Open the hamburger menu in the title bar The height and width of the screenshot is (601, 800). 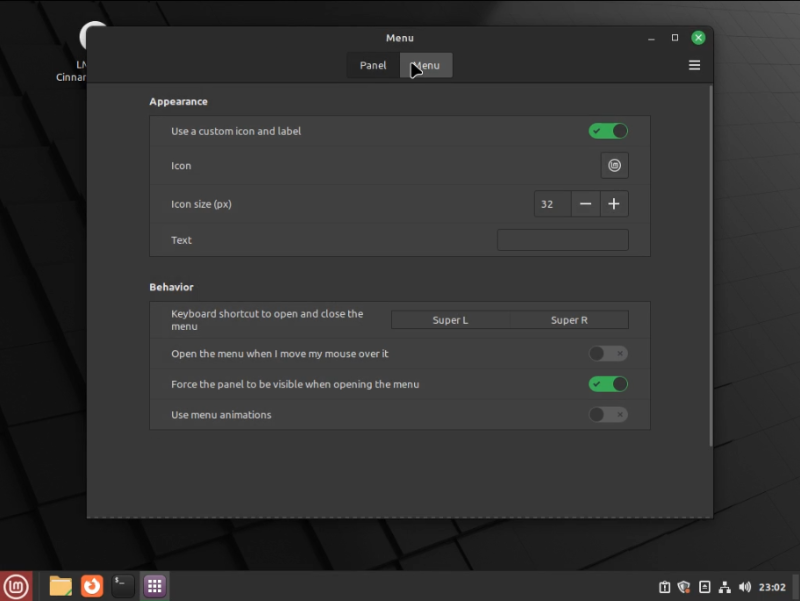coord(694,66)
